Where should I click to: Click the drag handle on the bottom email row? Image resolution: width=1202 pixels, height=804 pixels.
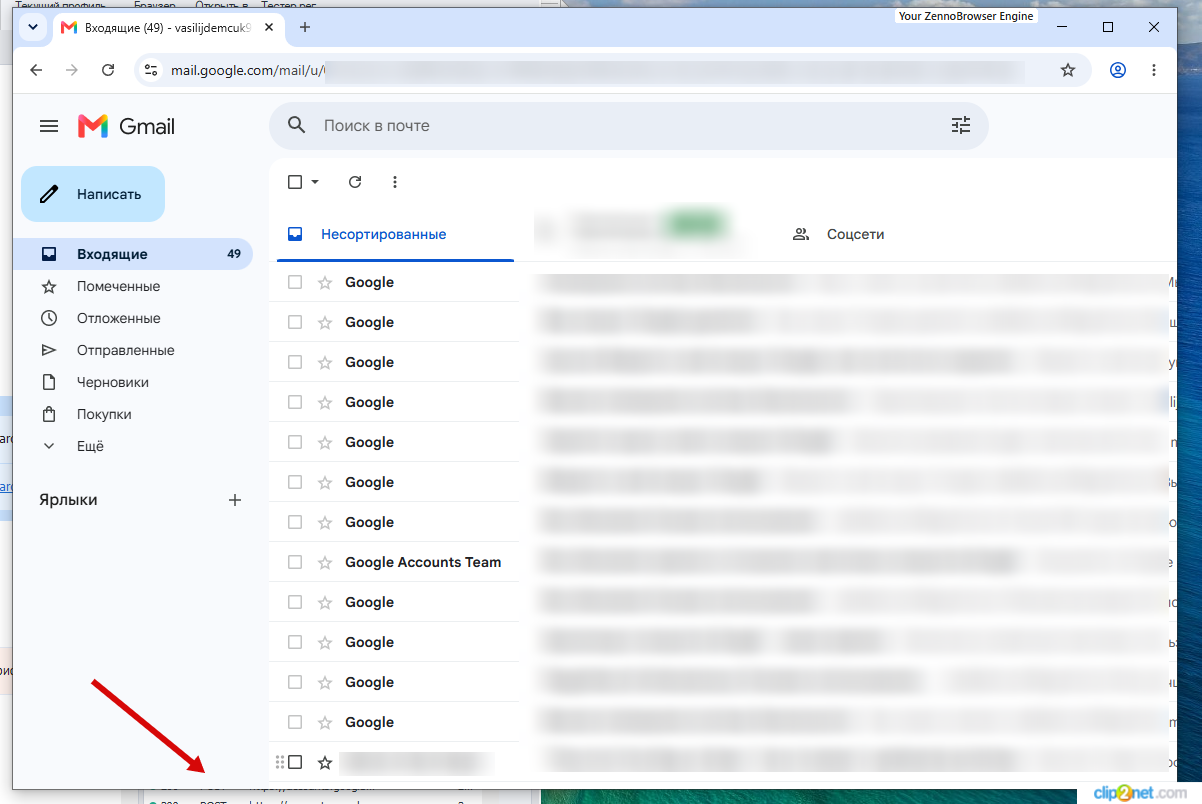pyautogui.click(x=280, y=762)
